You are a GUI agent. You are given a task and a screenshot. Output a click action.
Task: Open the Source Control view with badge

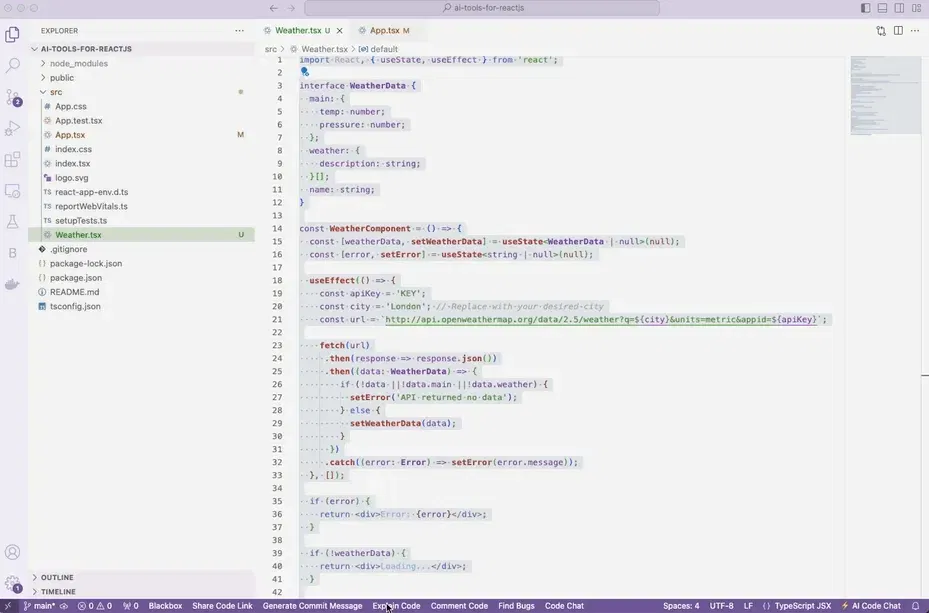pyautogui.click(x=13, y=97)
